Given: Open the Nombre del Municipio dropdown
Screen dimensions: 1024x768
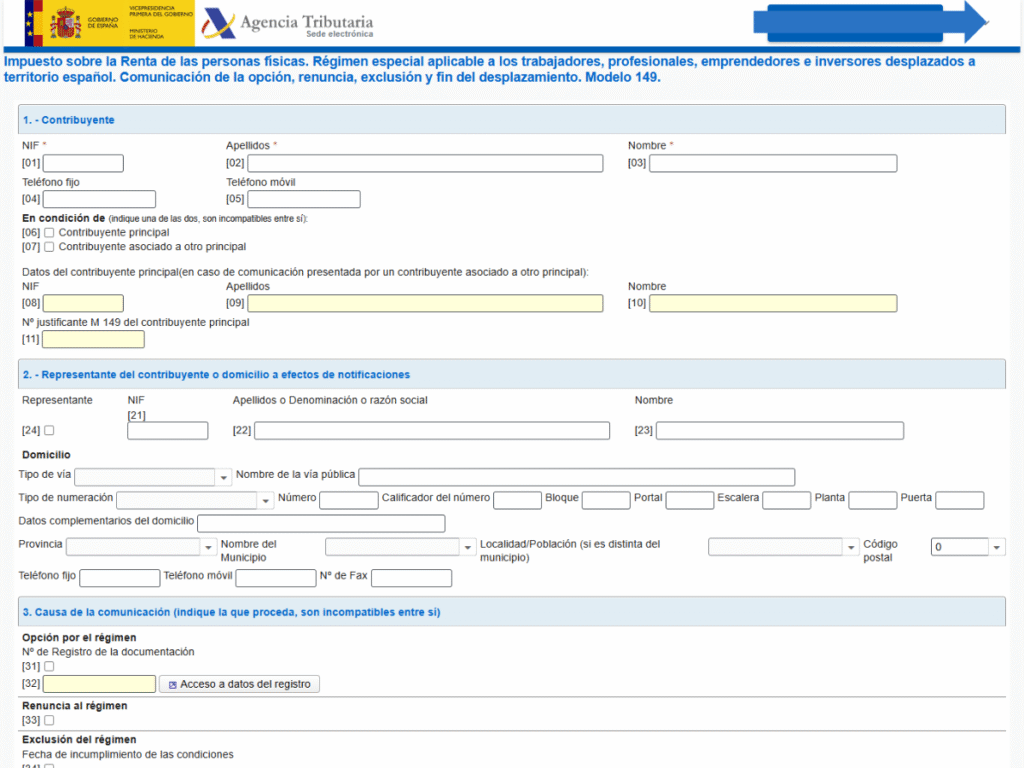Looking at the screenshot, I should coord(467,546).
